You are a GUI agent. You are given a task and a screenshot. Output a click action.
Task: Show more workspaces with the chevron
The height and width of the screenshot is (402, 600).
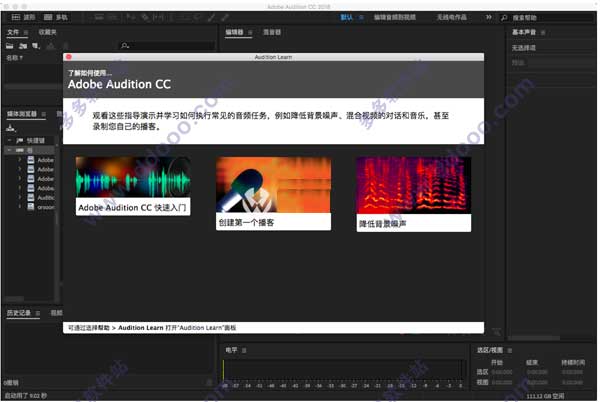pyautogui.click(x=489, y=17)
